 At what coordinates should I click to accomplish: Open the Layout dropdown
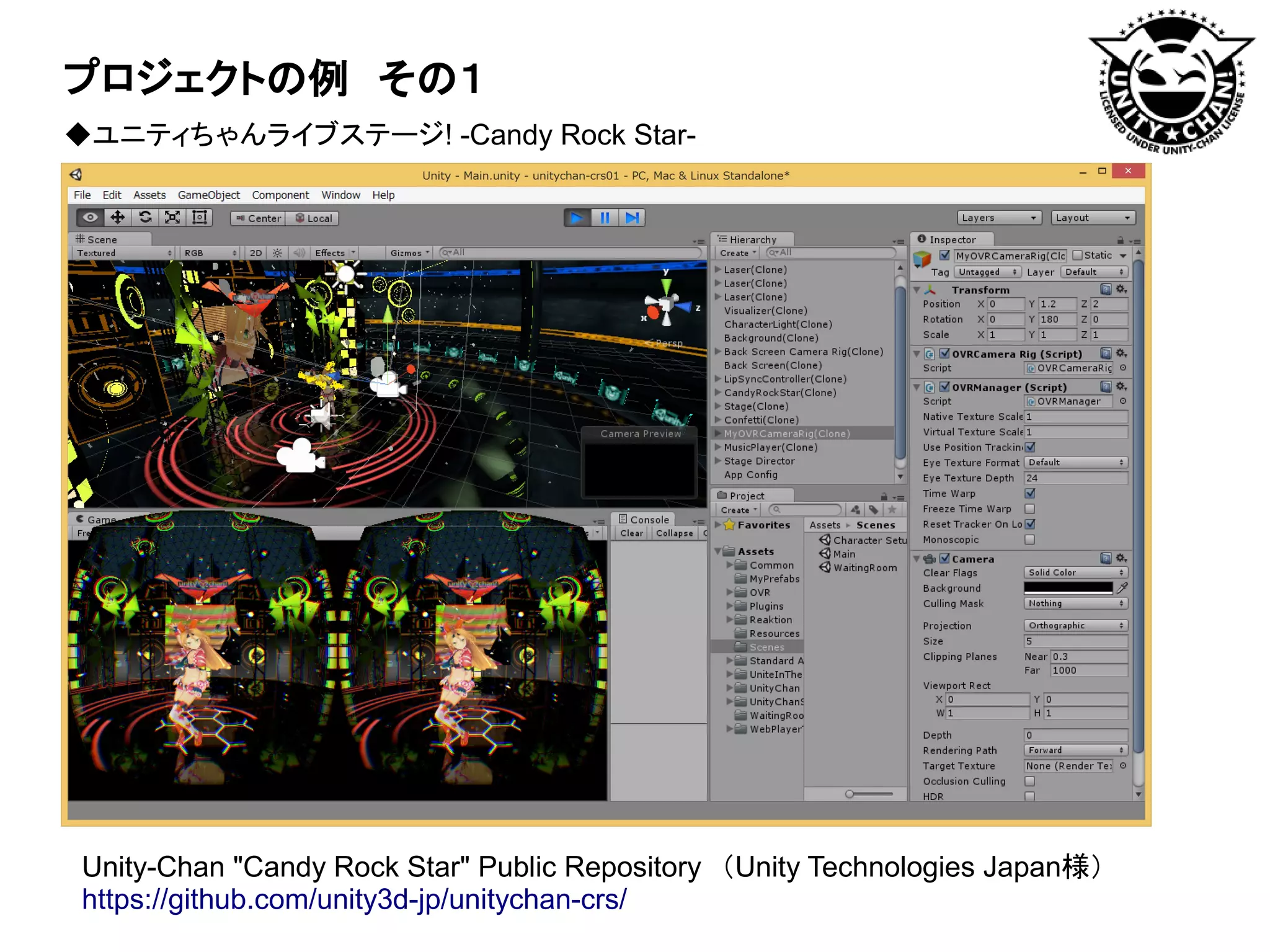click(x=1093, y=218)
